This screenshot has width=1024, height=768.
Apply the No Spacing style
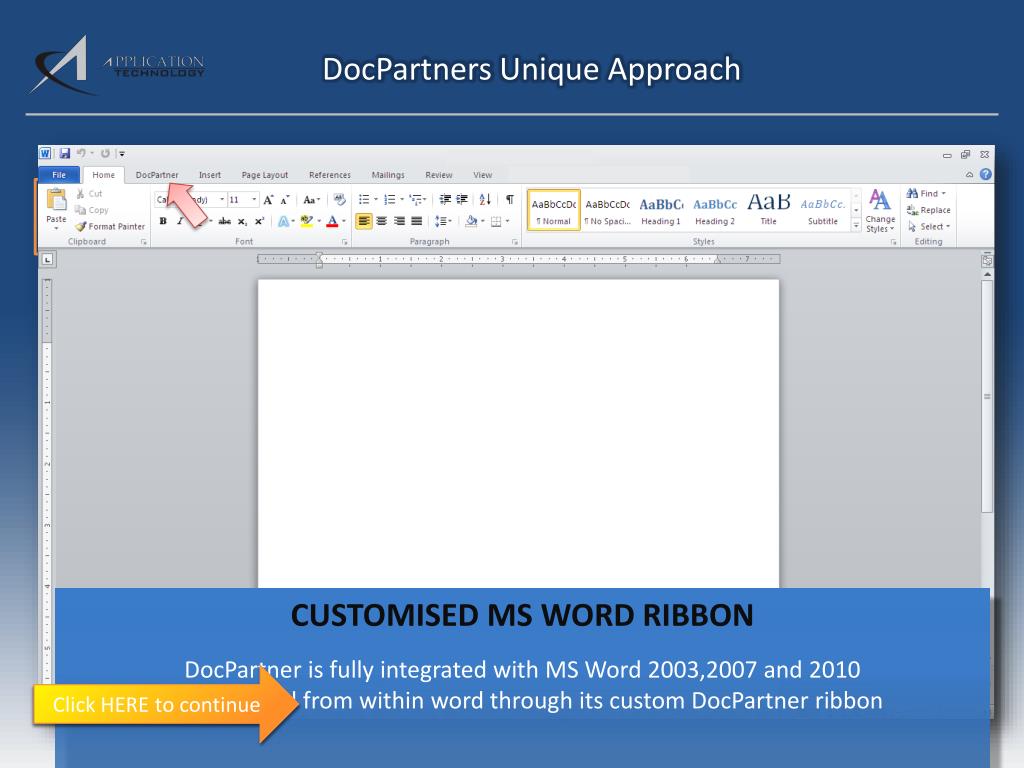[607, 210]
